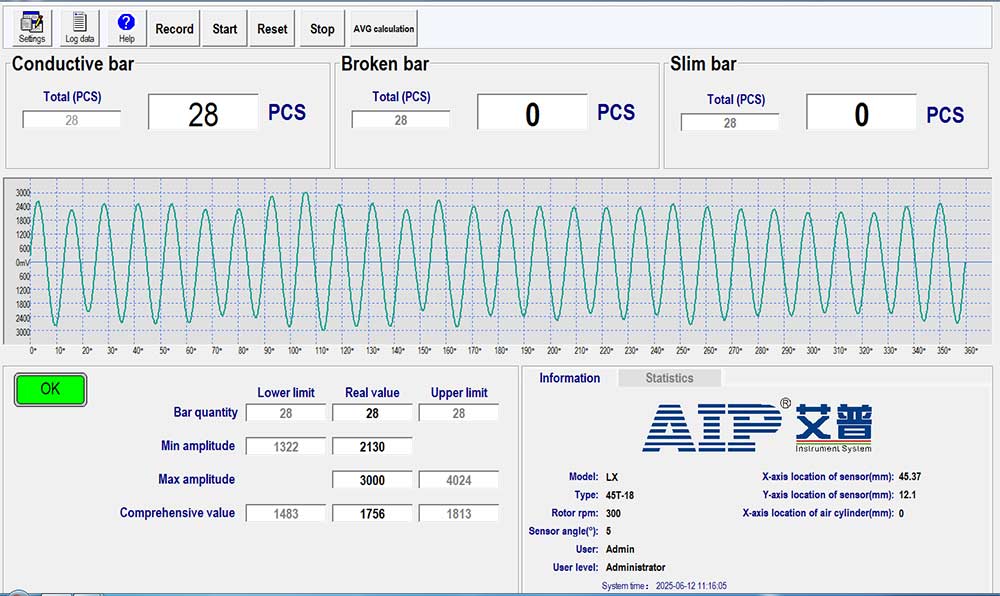Click the Start button

pyautogui.click(x=225, y=29)
